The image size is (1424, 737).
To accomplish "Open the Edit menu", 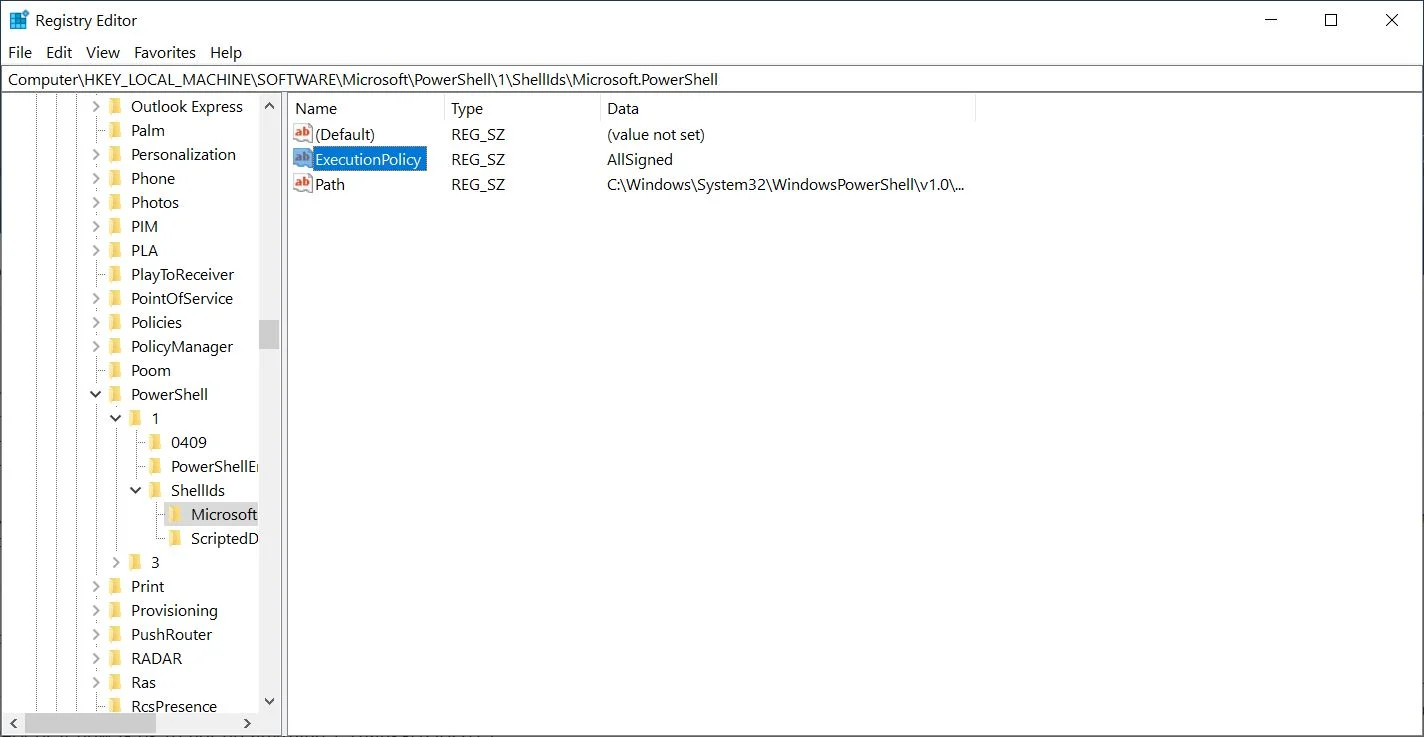I will click(x=59, y=52).
